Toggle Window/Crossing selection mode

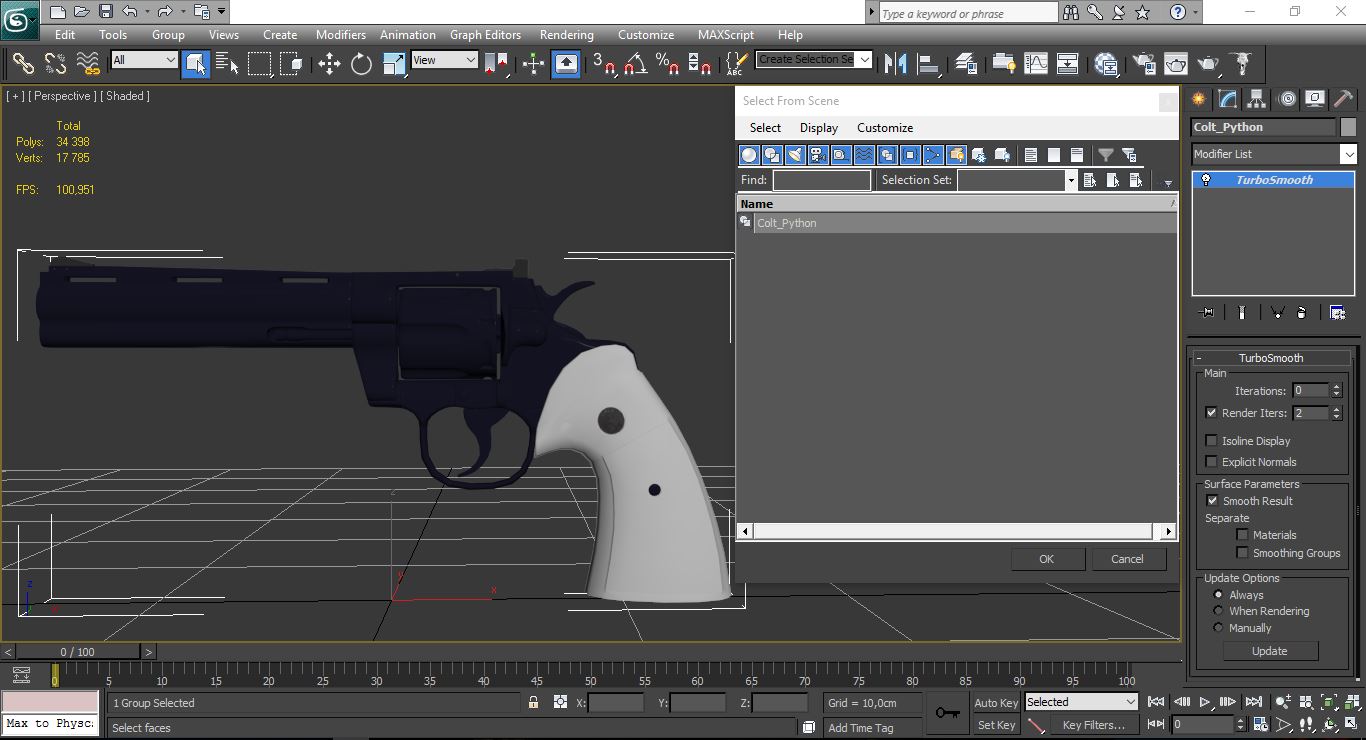pos(292,64)
